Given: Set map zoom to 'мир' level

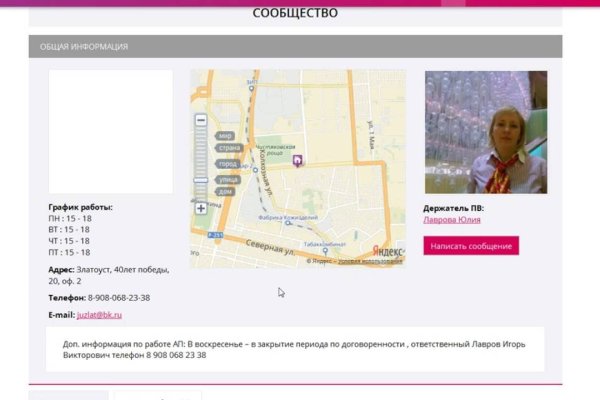Looking at the screenshot, I should 225,136.
